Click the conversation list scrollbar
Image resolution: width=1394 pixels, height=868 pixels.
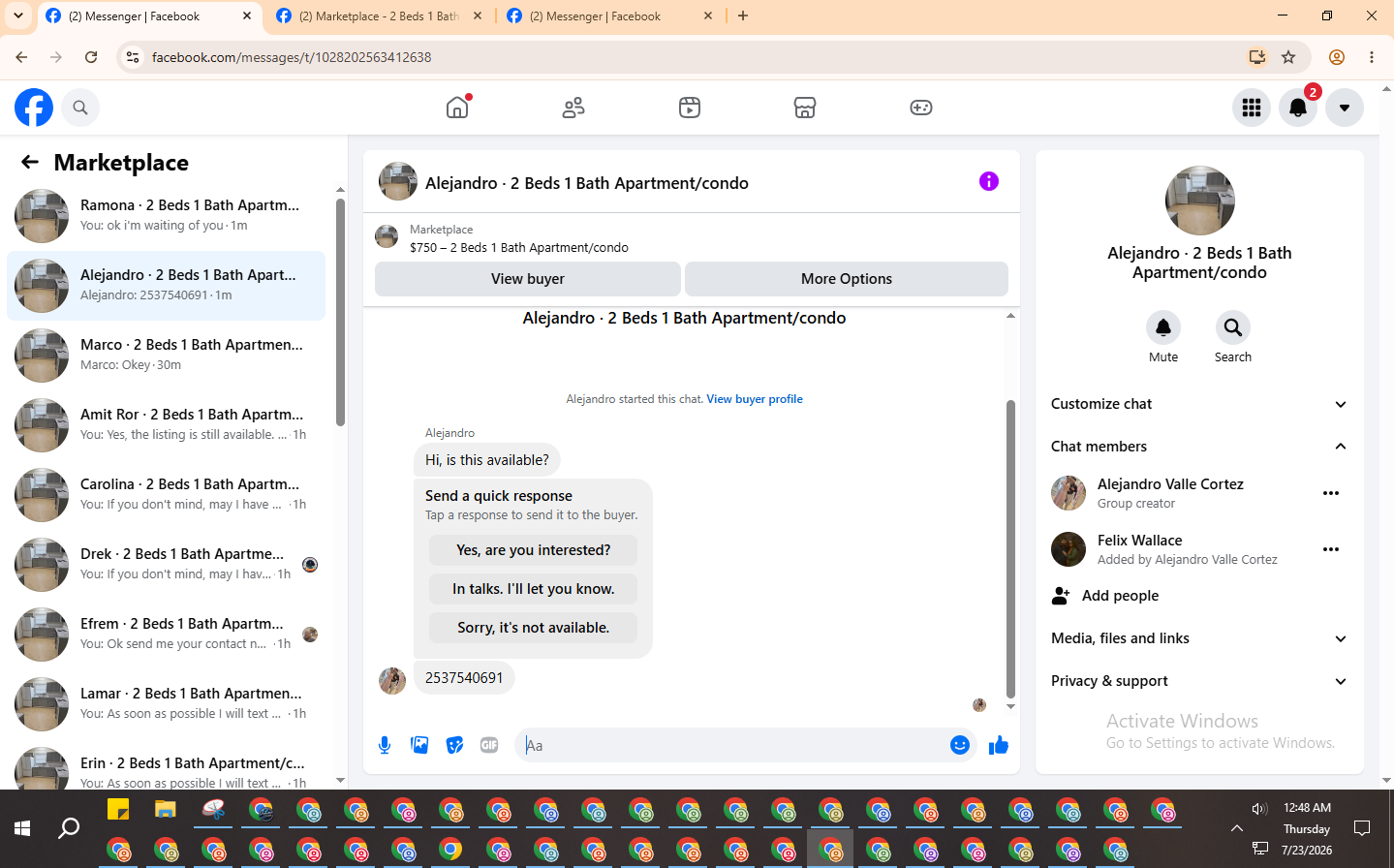click(340, 312)
